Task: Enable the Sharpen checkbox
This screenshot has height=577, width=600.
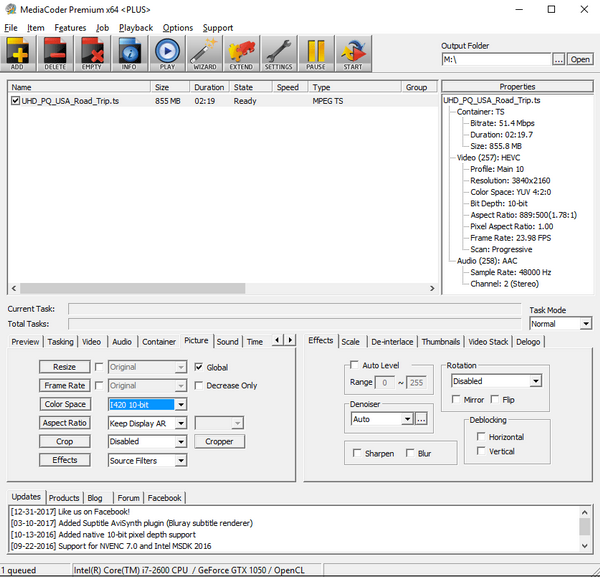Action: 359,453
